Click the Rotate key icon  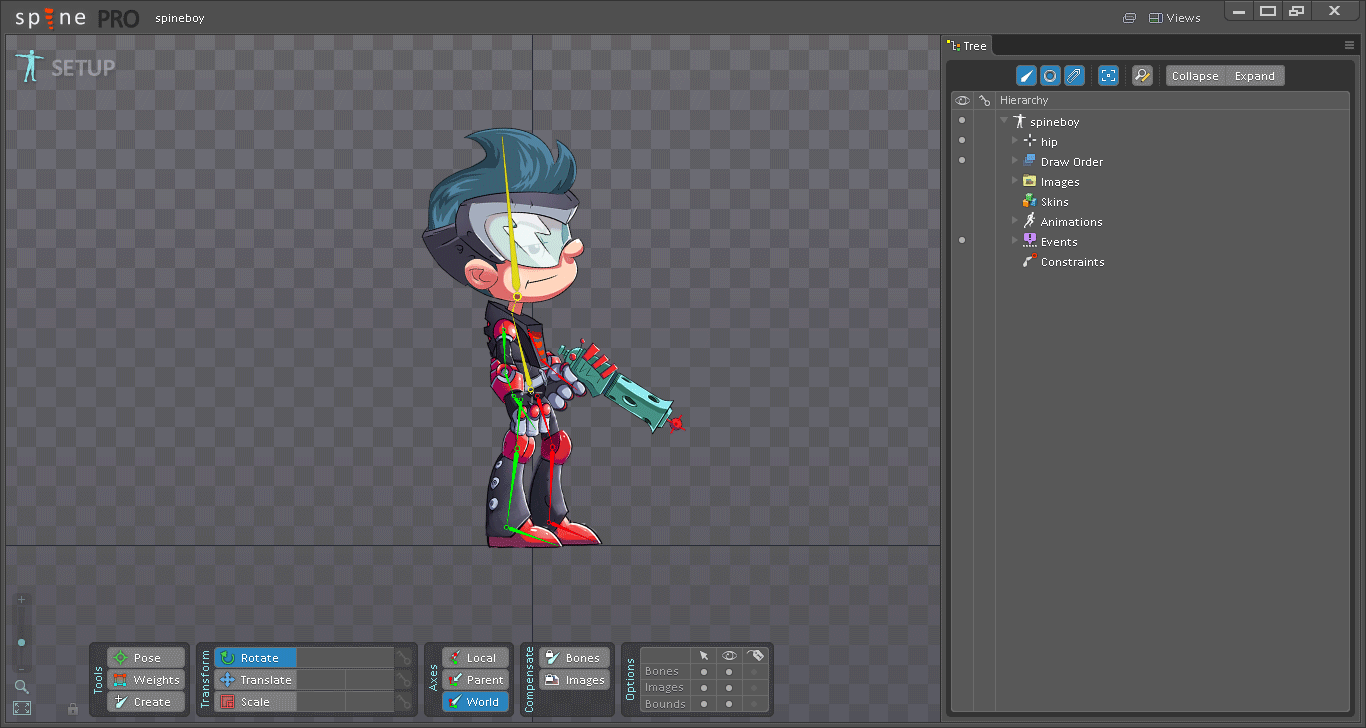[405, 658]
